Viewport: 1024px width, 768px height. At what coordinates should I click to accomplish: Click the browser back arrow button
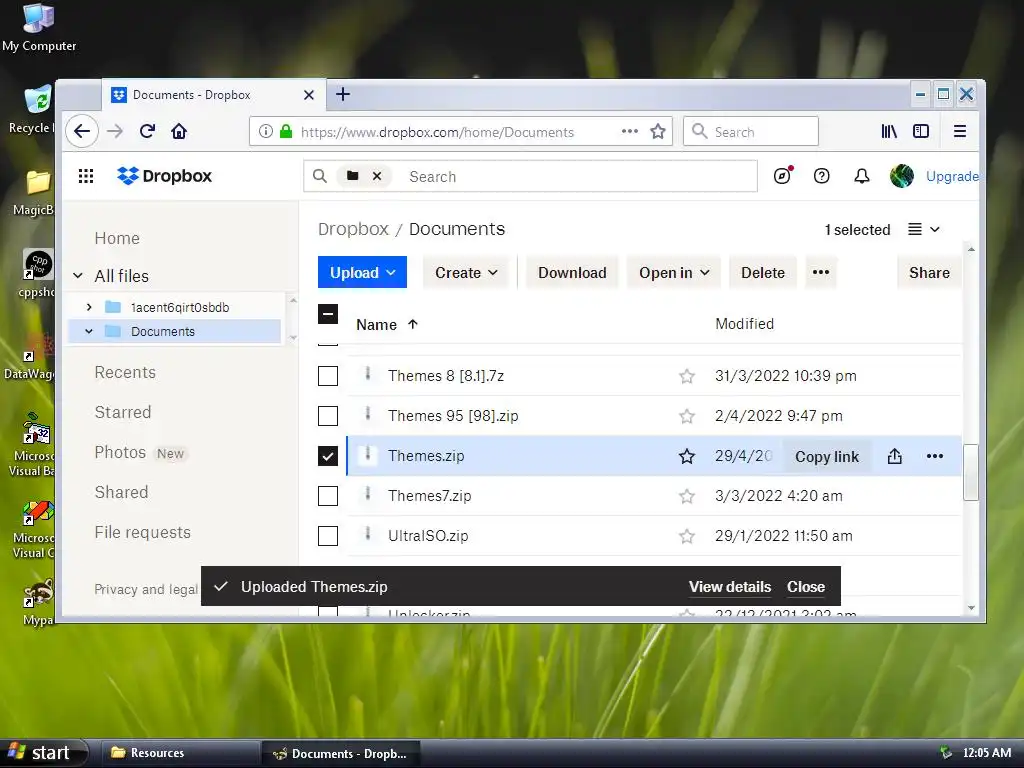click(x=82, y=131)
